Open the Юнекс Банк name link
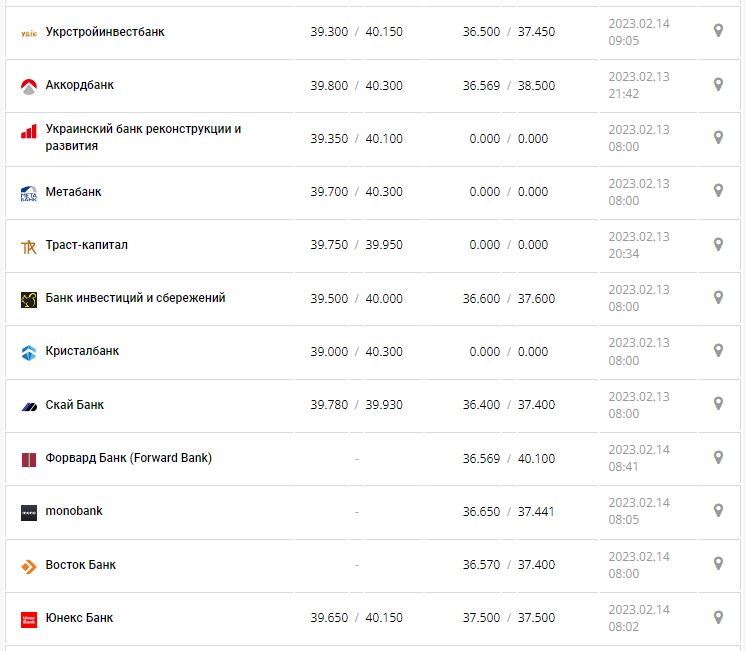Image resolution: width=746 pixels, height=651 pixels. tap(79, 618)
